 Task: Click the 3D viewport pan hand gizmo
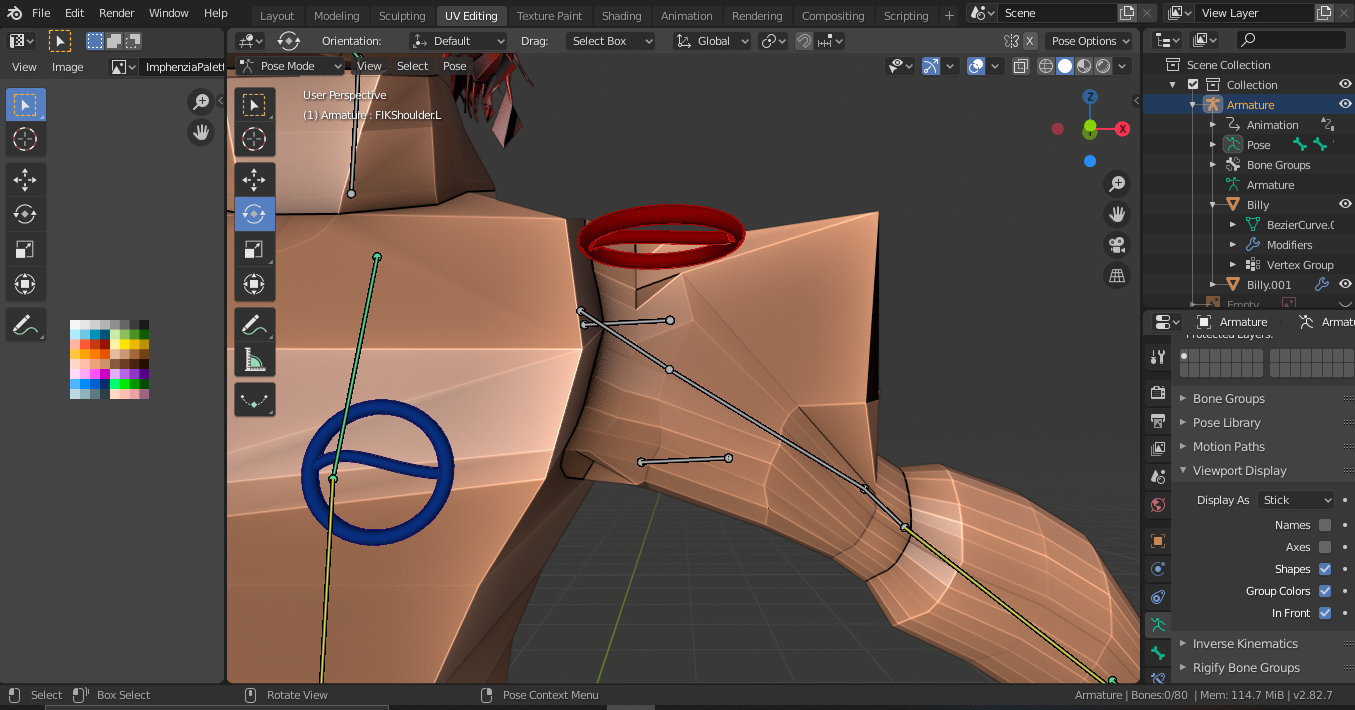coord(1117,214)
